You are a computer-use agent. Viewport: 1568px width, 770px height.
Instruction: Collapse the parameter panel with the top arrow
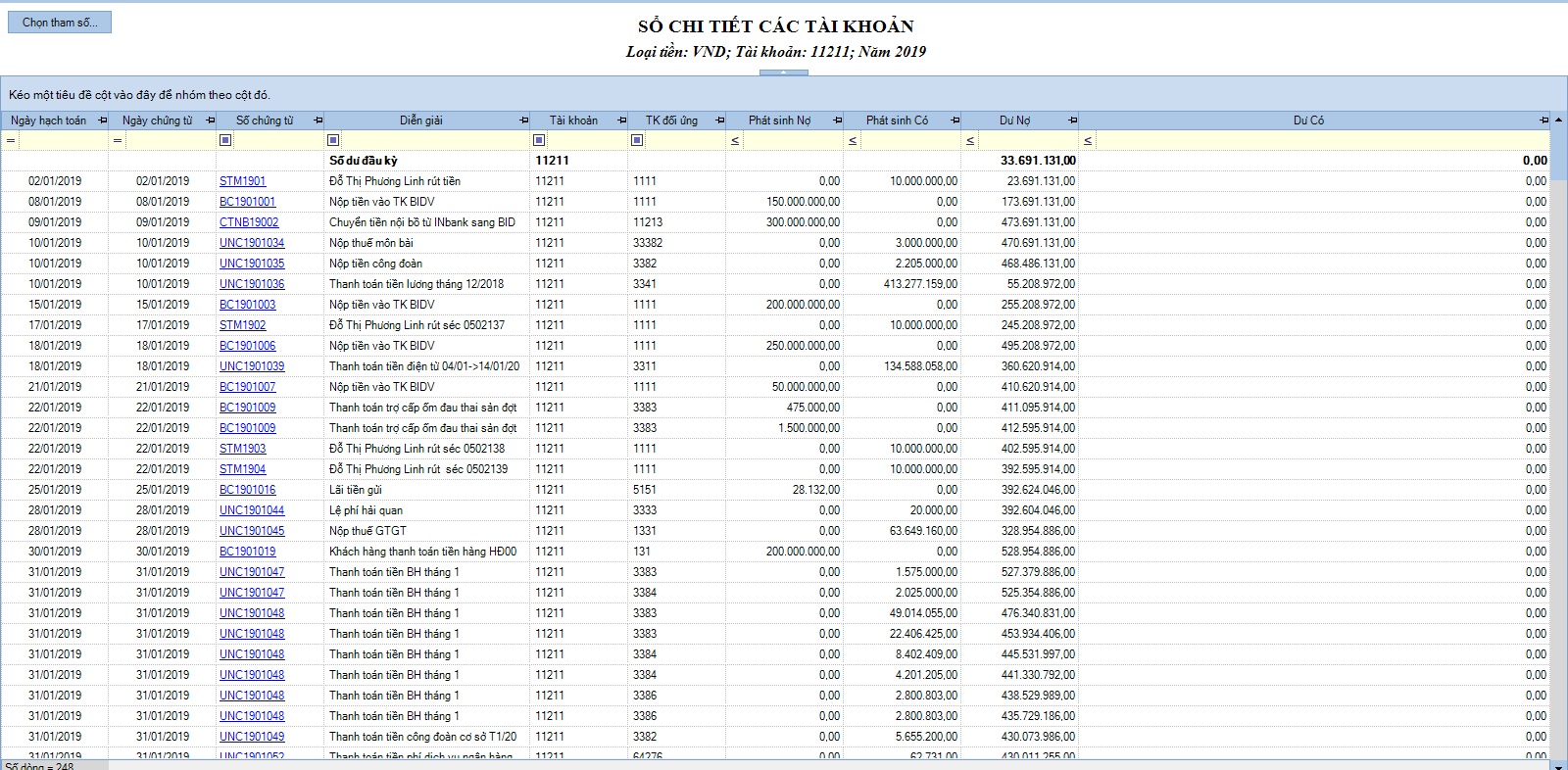pyautogui.click(x=783, y=72)
